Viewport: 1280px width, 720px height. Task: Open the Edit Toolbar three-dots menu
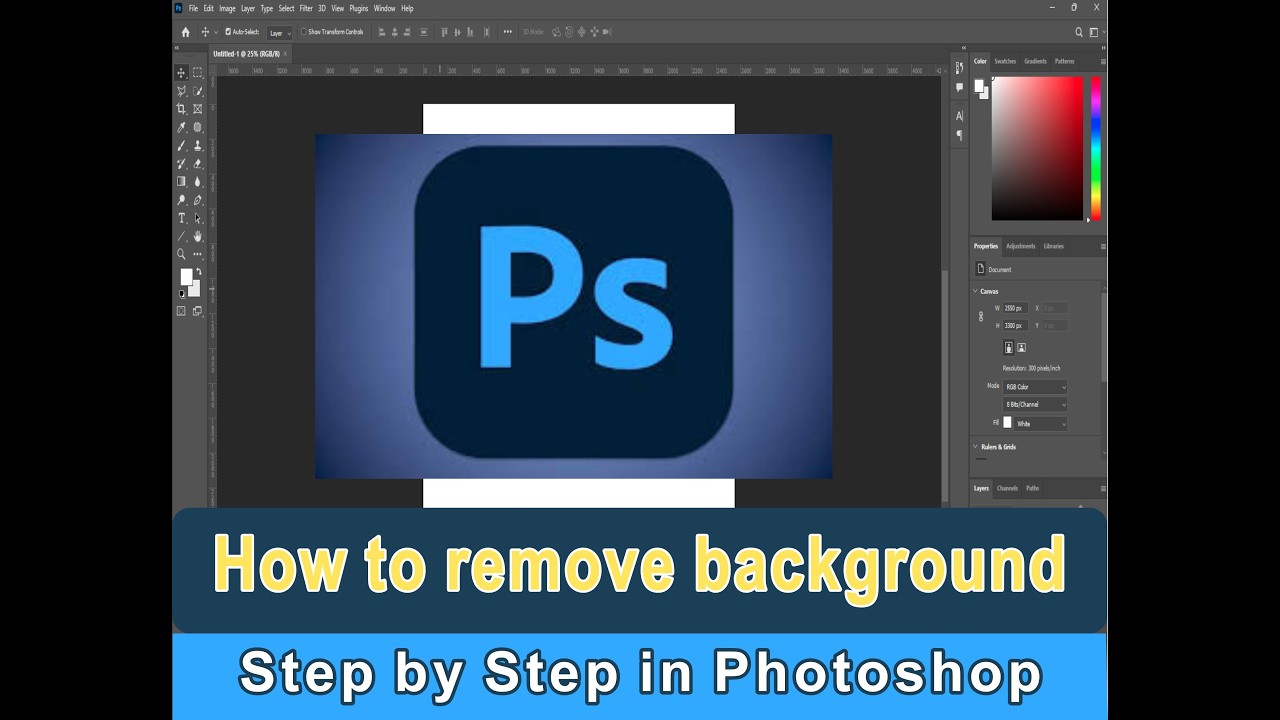pyautogui.click(x=197, y=254)
